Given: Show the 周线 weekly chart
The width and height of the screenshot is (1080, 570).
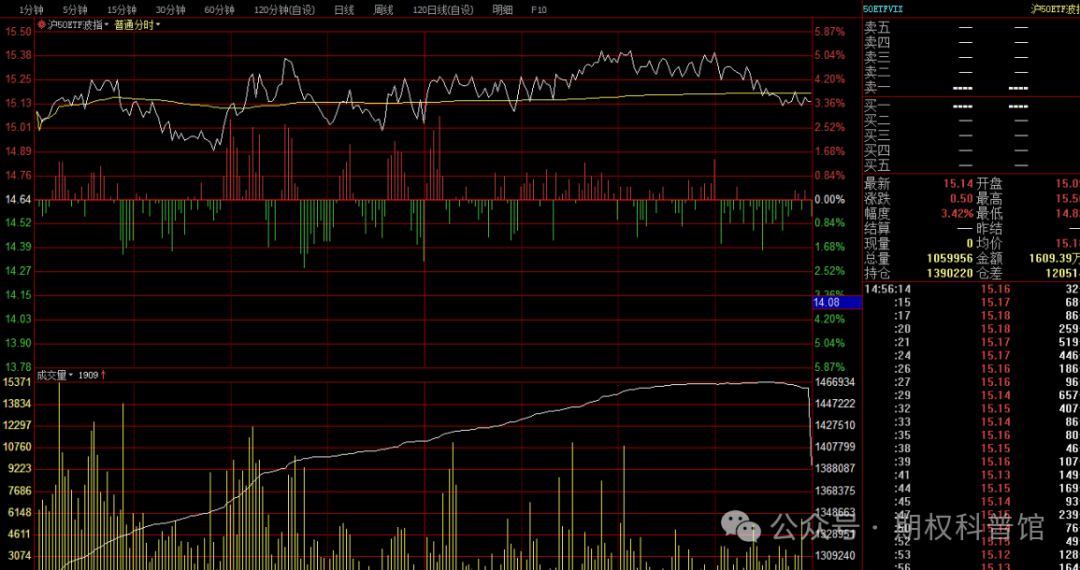Looking at the screenshot, I should 384,9.
